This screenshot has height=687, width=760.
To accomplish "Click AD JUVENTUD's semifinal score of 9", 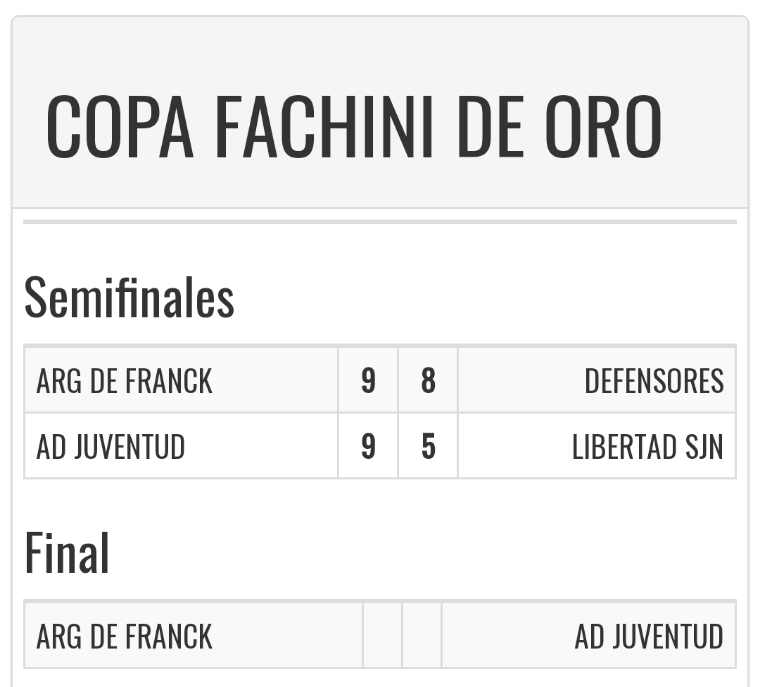I will coord(368,446).
